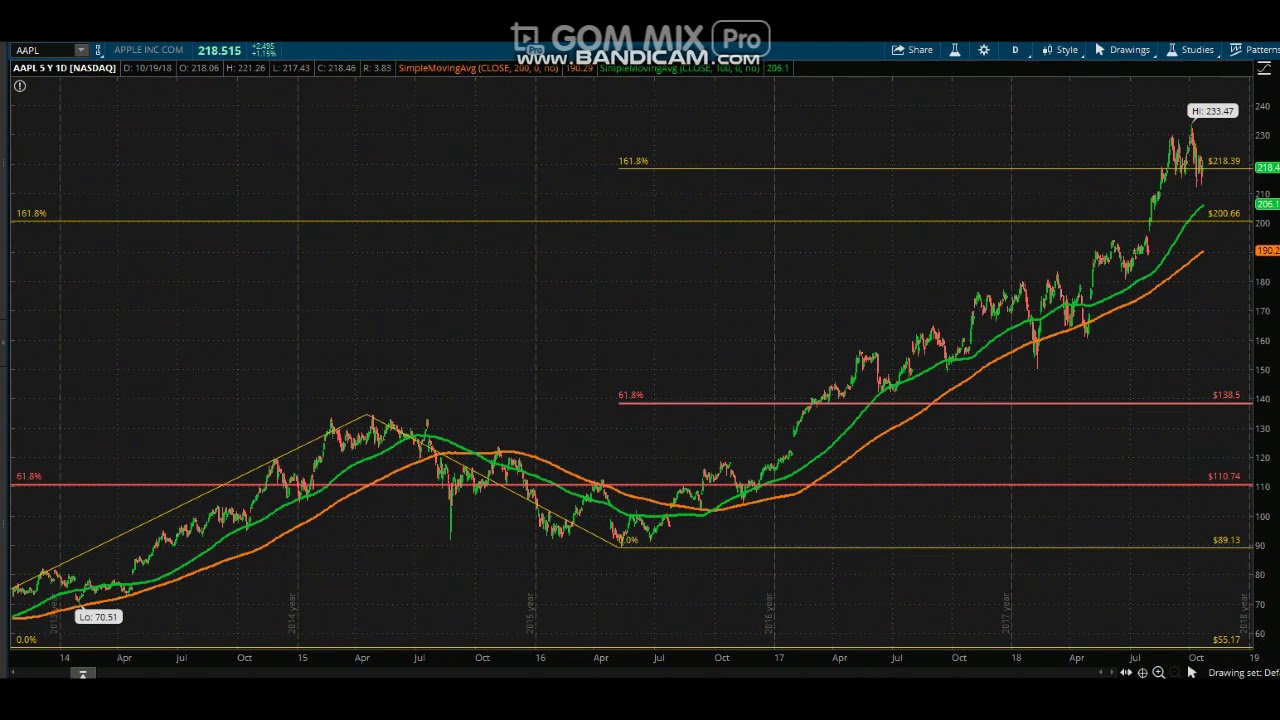
Task: Click the orange 190.2 moving average price tag
Action: [1267, 251]
